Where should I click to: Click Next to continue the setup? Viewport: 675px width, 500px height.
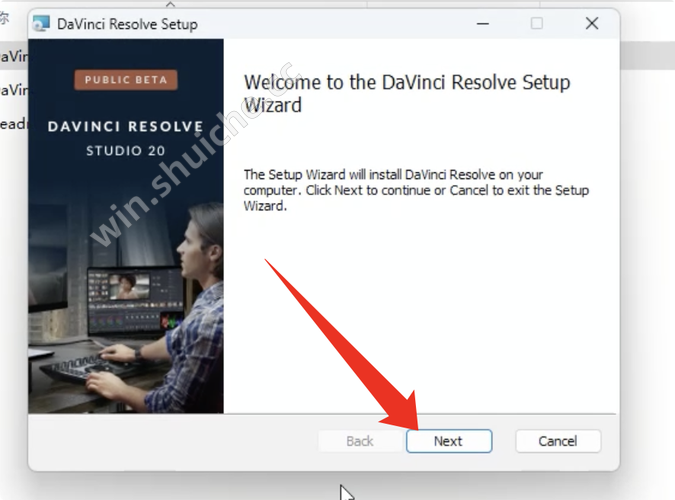point(449,441)
